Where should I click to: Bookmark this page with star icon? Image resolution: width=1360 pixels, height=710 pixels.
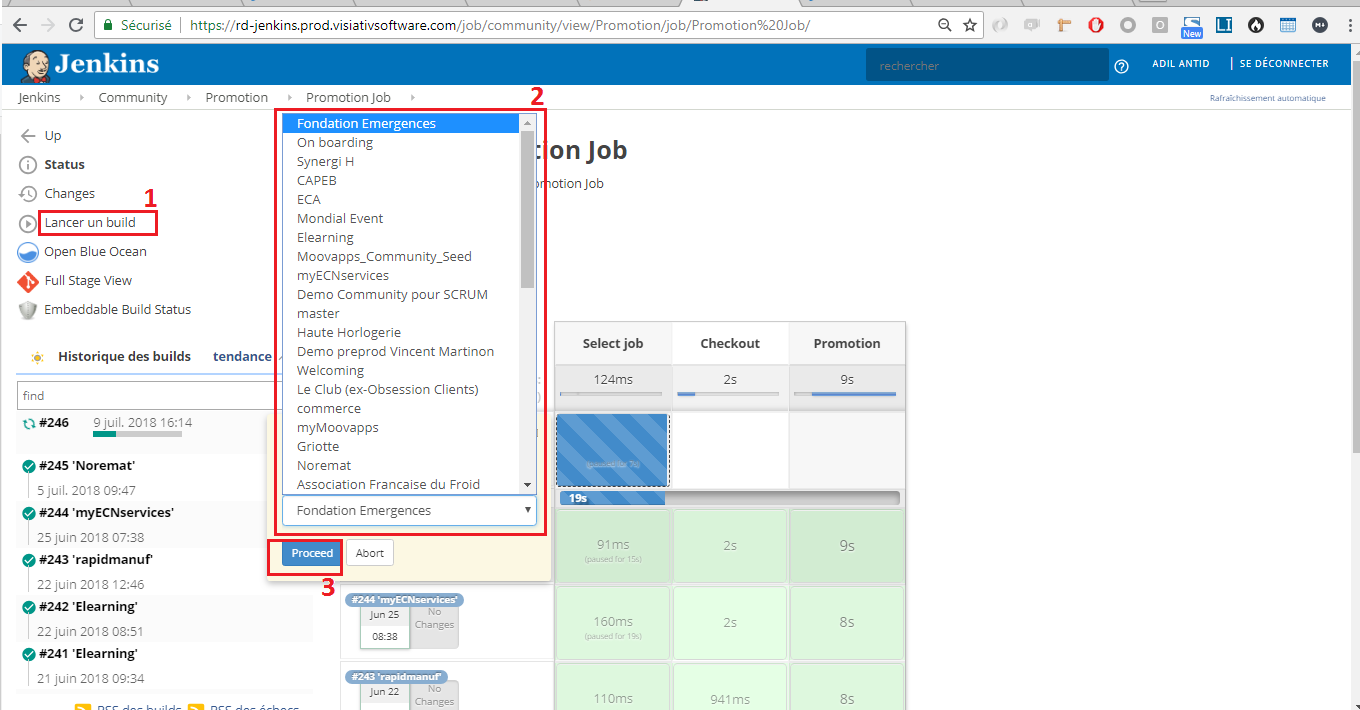[x=969, y=25]
